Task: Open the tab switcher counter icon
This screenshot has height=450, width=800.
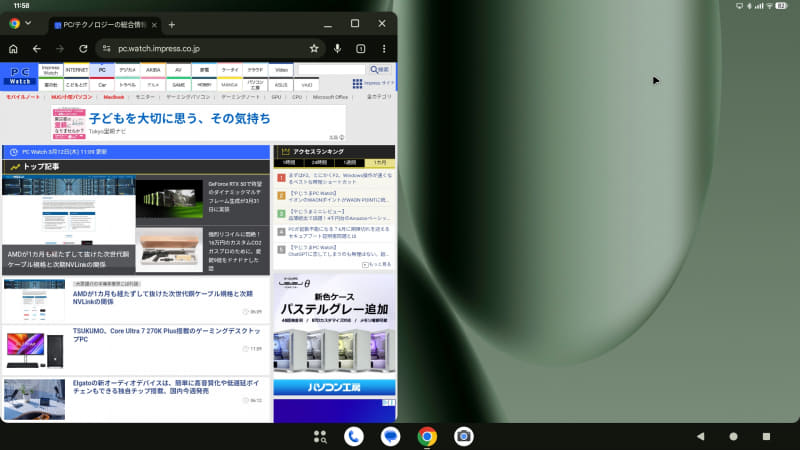Action: point(361,49)
